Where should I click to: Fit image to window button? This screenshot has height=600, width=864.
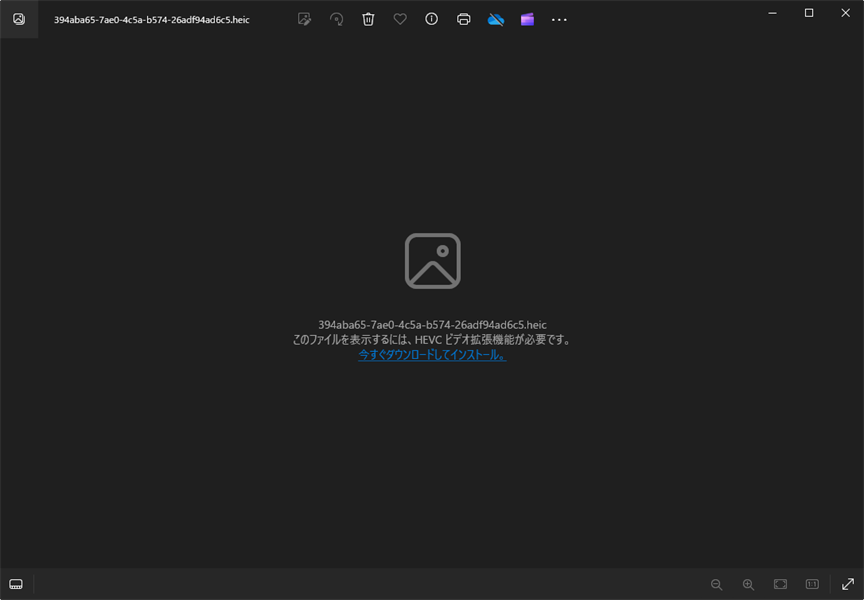[x=780, y=584]
